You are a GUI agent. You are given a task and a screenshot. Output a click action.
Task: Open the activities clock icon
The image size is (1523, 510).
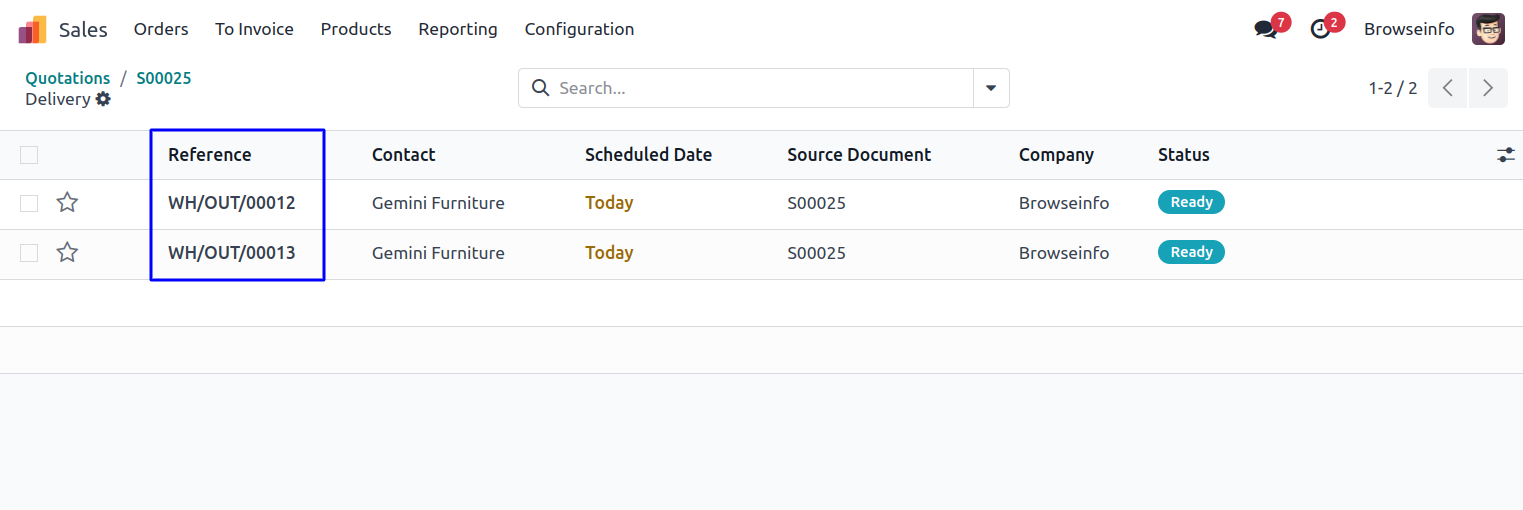click(1321, 30)
